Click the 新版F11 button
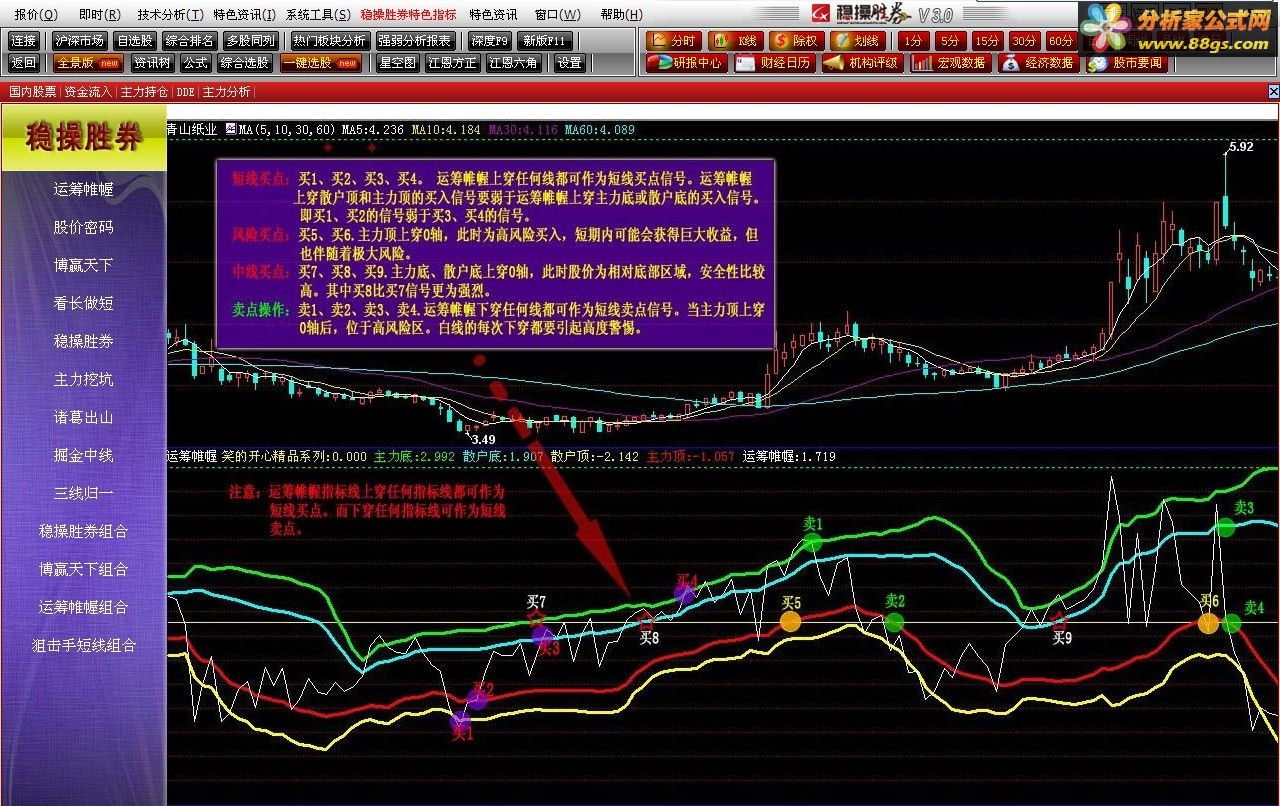The image size is (1280, 806). click(x=545, y=41)
